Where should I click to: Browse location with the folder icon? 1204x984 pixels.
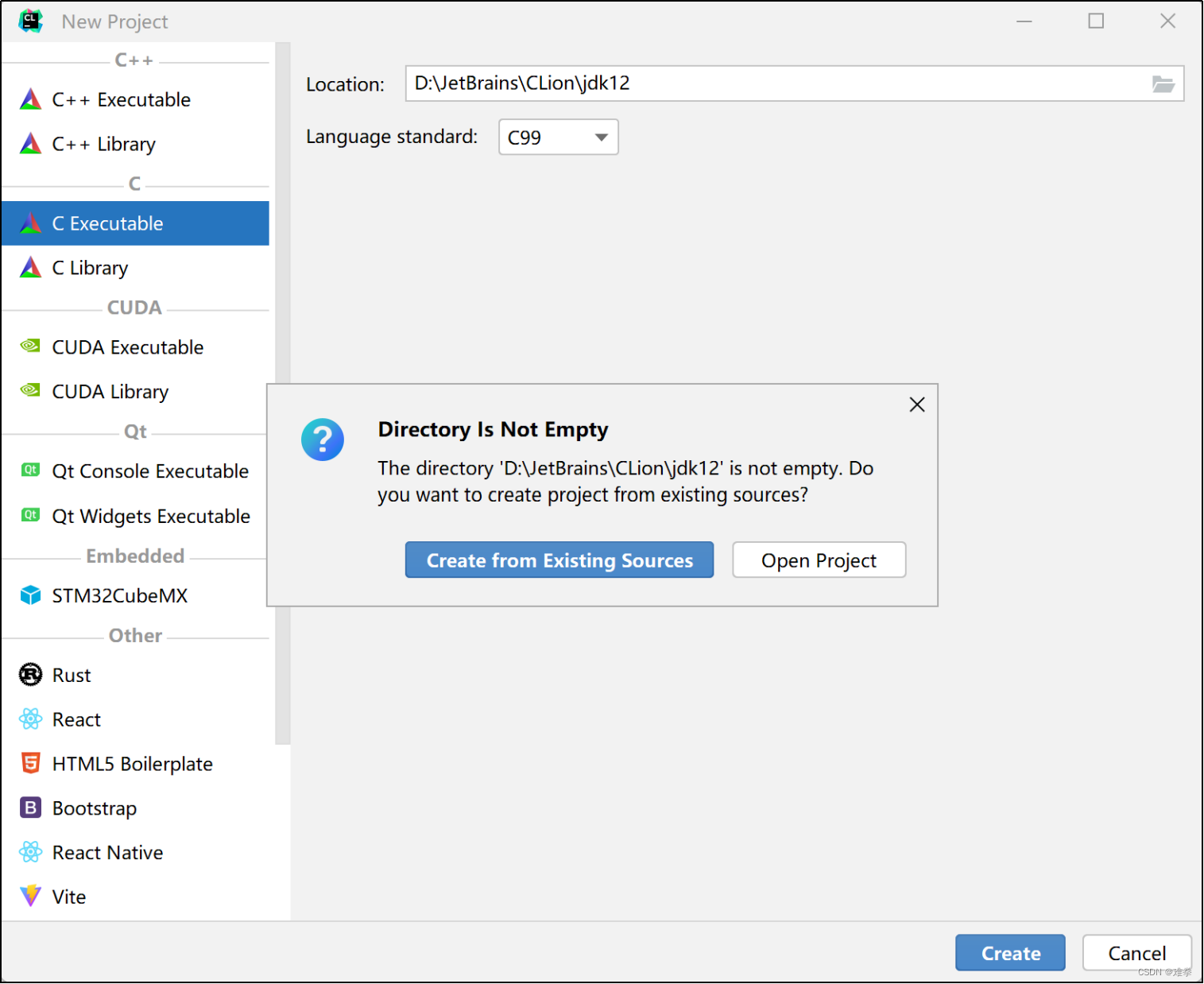pos(1163,84)
